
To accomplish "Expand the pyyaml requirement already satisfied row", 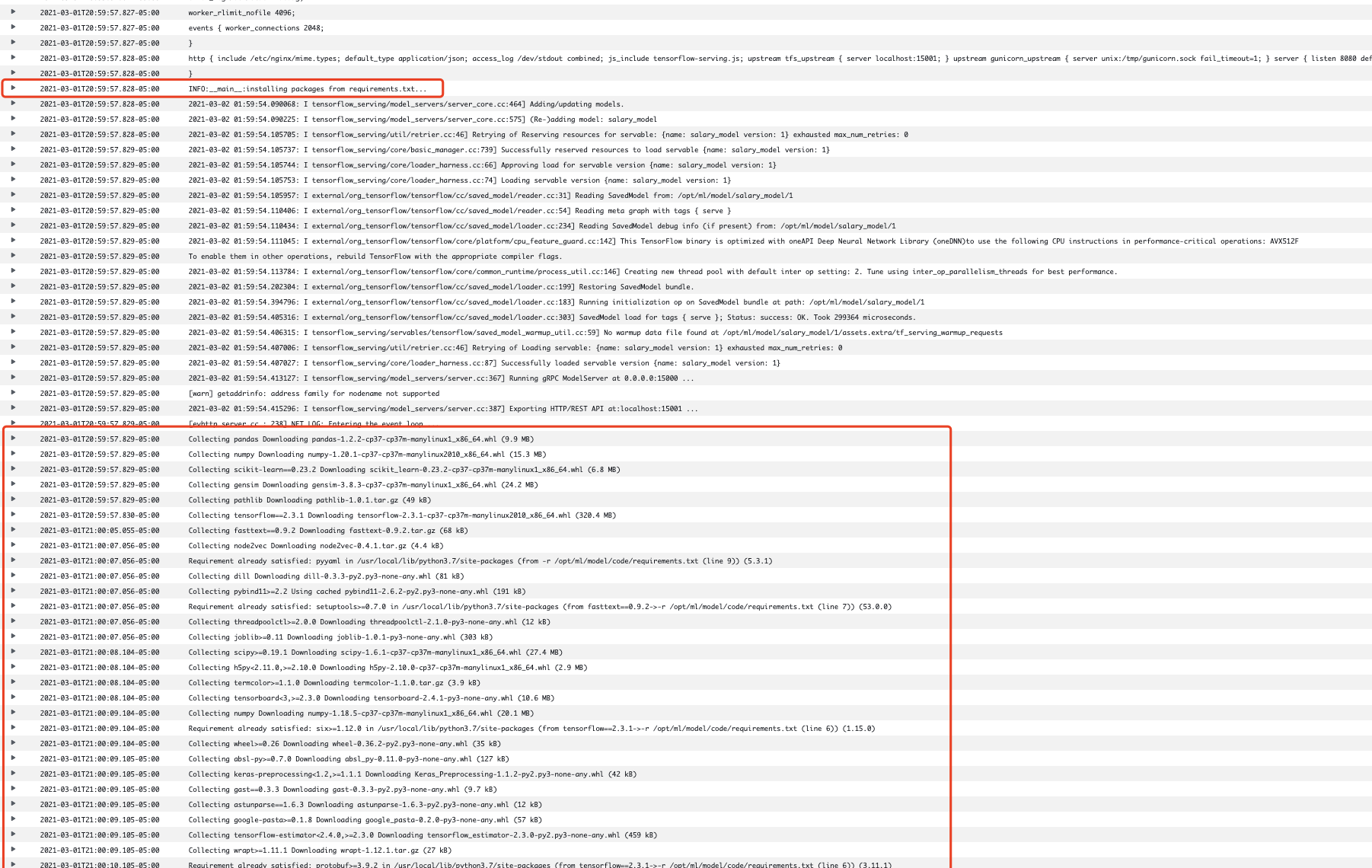I will point(13,560).
